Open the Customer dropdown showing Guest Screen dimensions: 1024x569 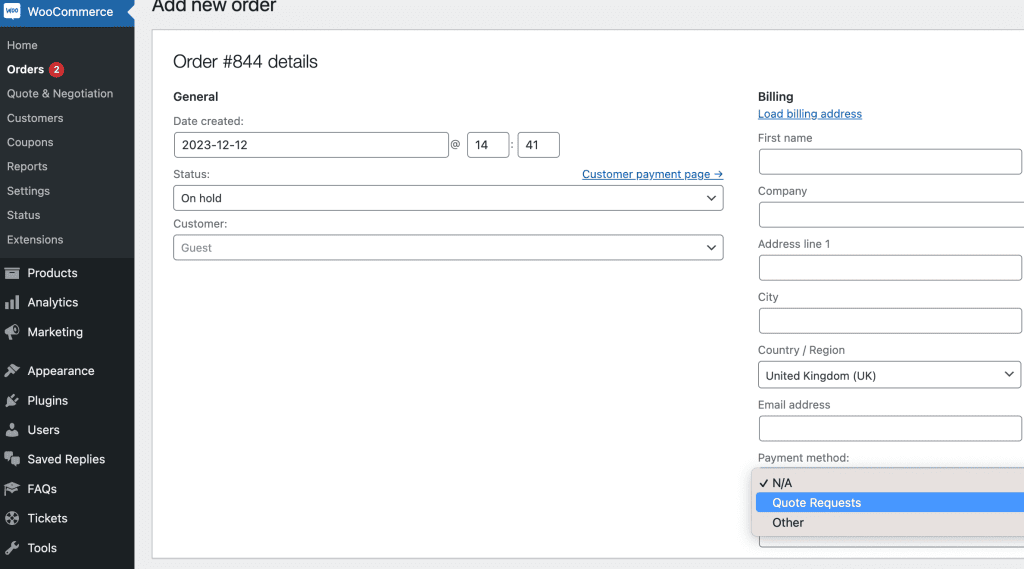tap(448, 248)
